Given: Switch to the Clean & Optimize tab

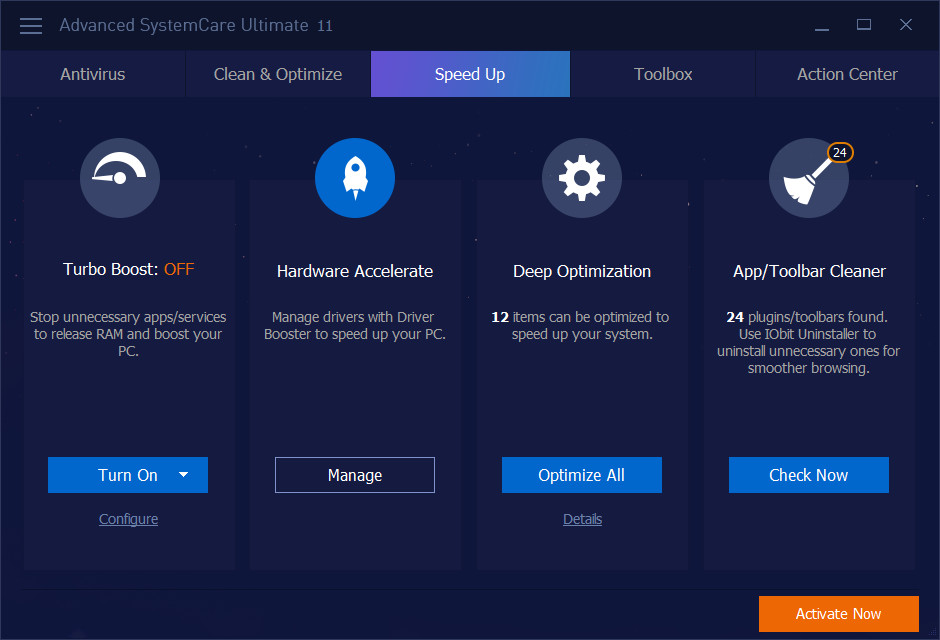Looking at the screenshot, I should (278, 74).
